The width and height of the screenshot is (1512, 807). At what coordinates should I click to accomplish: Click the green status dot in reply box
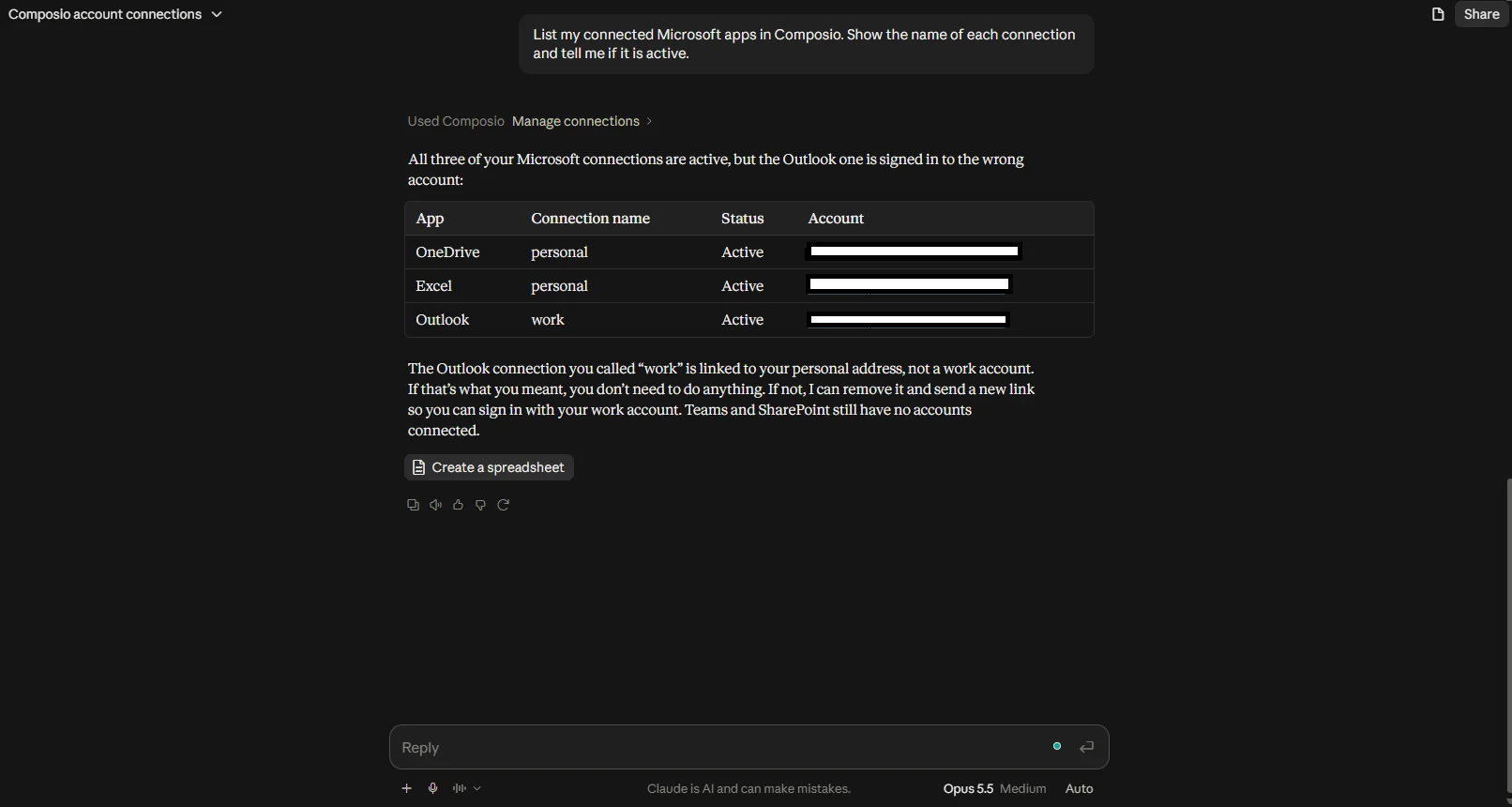1057,746
